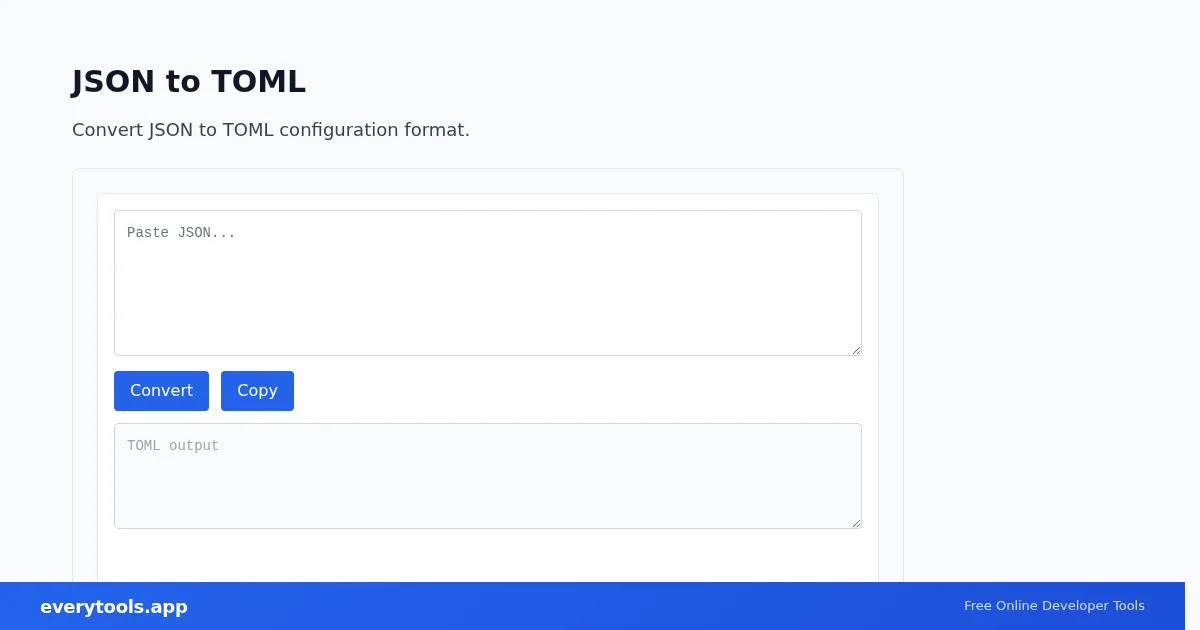The image size is (1200, 630).
Task: Select the JSON to TOML heading
Action: (189, 82)
